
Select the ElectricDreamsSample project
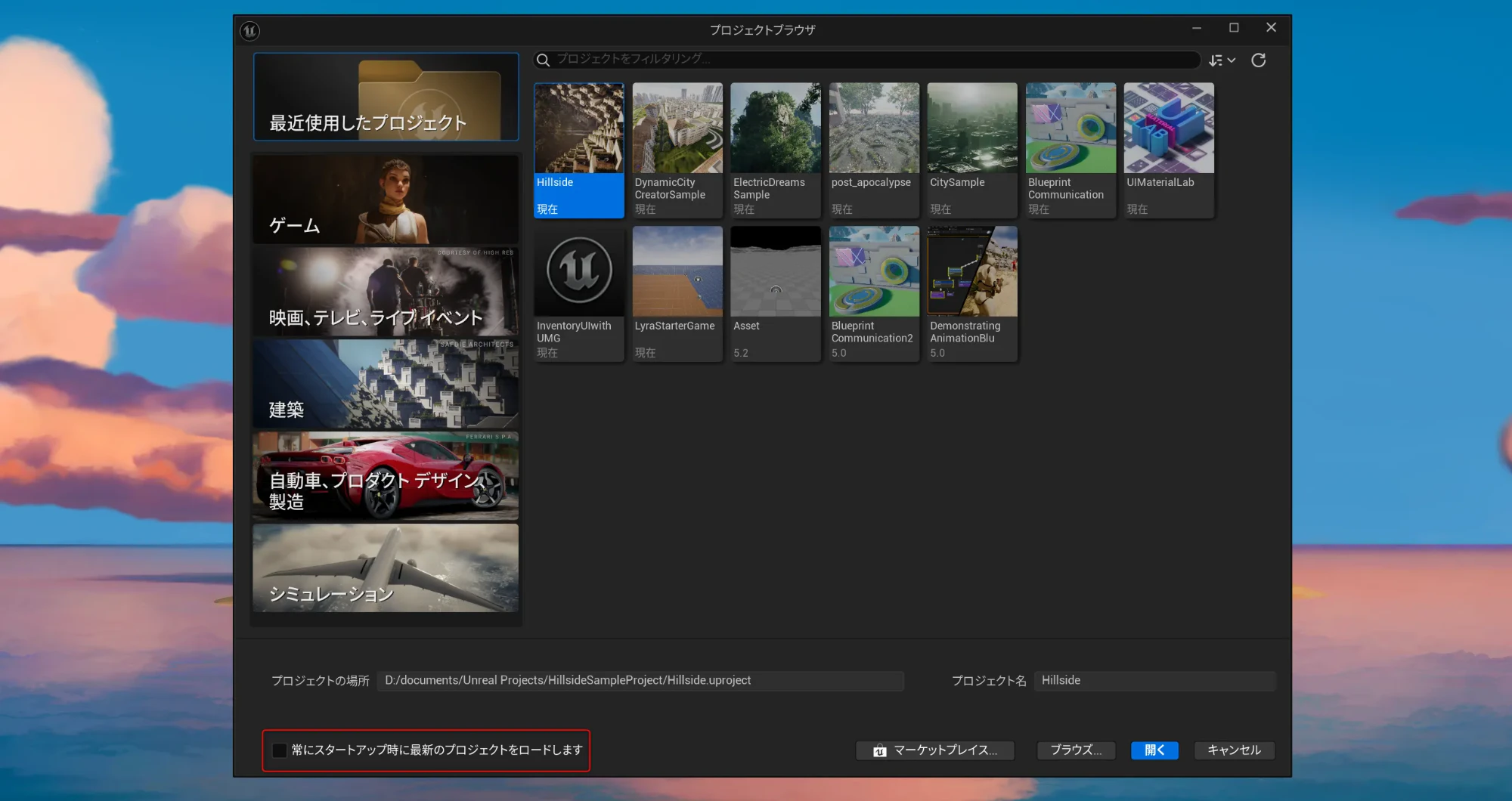pos(776,150)
